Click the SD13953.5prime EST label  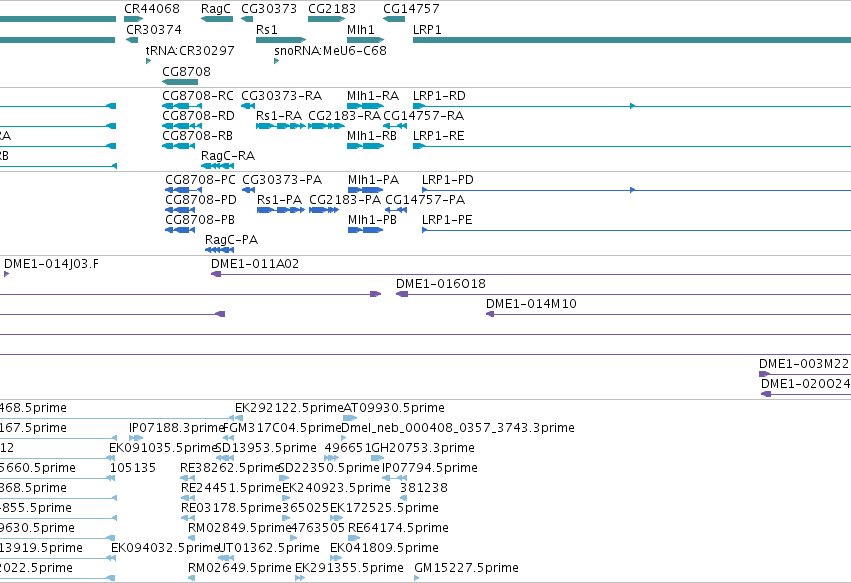266,448
